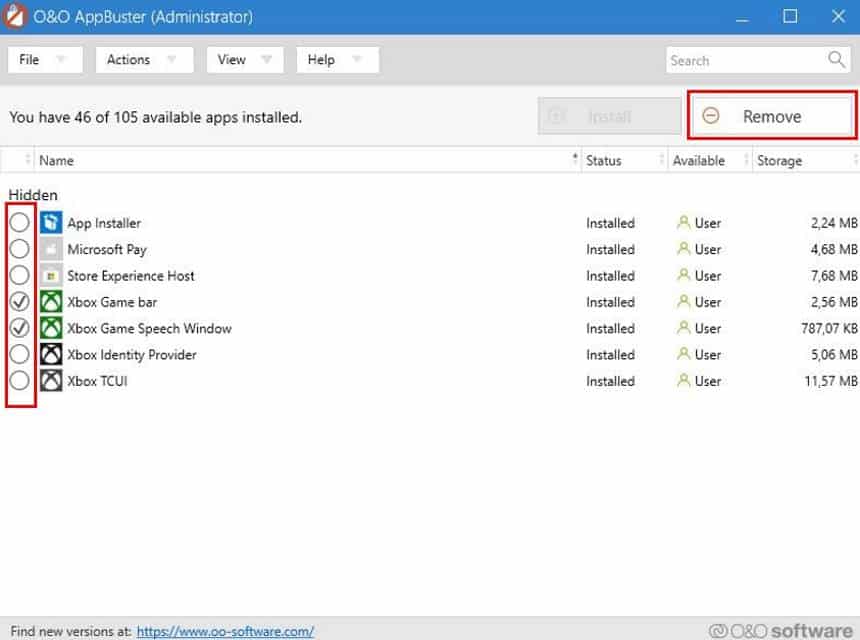
Task: Click the Hidden group header
Action: [x=33, y=195]
